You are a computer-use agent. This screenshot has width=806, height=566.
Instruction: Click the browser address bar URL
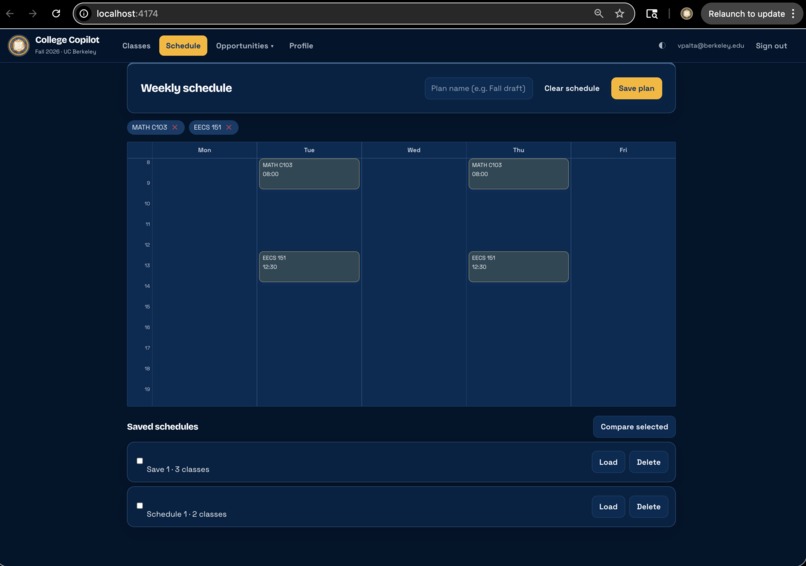point(127,14)
